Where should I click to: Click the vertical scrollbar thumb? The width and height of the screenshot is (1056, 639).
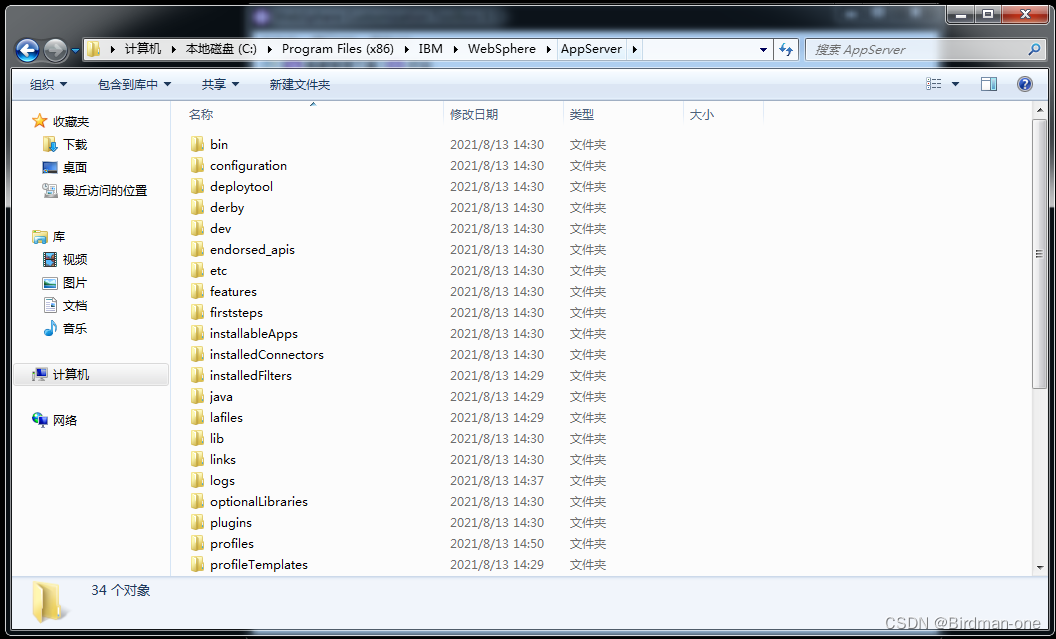tap(1039, 254)
